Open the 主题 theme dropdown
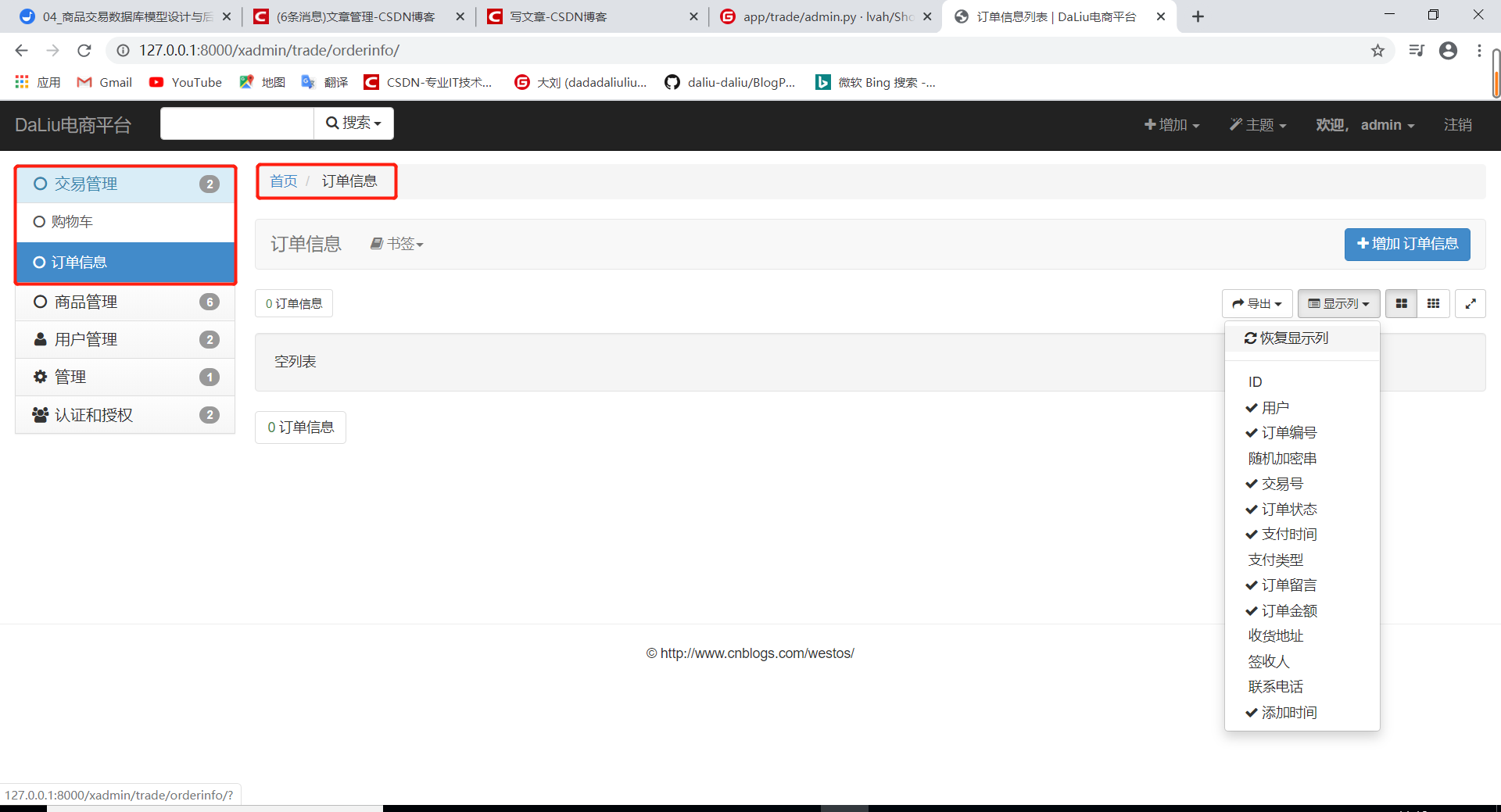The height and width of the screenshot is (812, 1501). click(1257, 125)
